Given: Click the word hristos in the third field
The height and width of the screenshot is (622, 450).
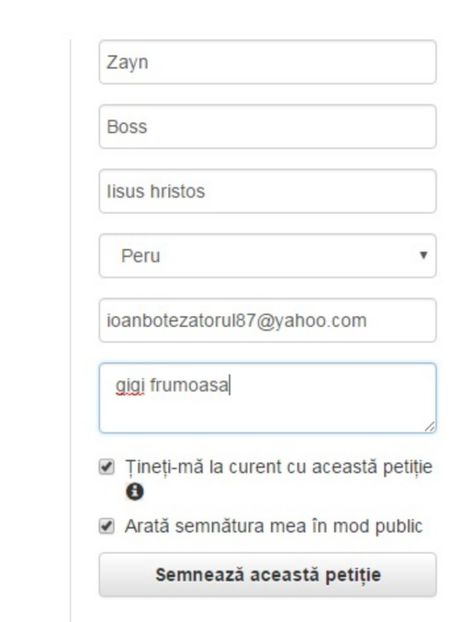Looking at the screenshot, I should (177, 191).
